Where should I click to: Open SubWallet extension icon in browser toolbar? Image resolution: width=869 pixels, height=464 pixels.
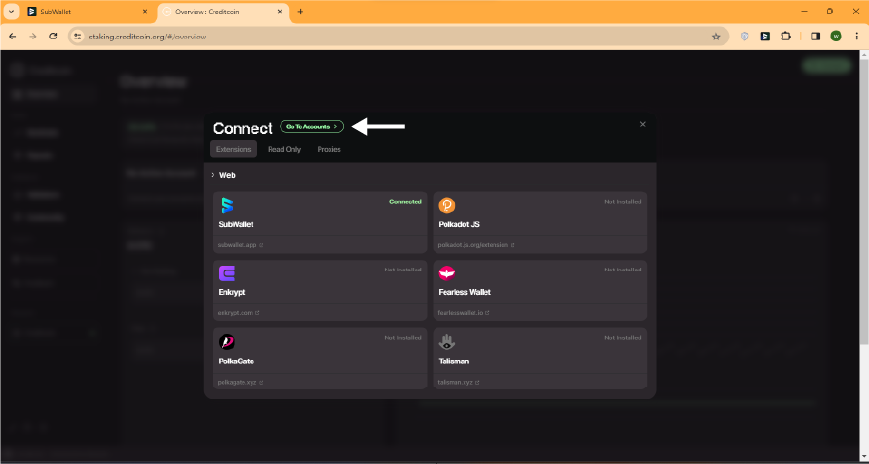pos(765,36)
